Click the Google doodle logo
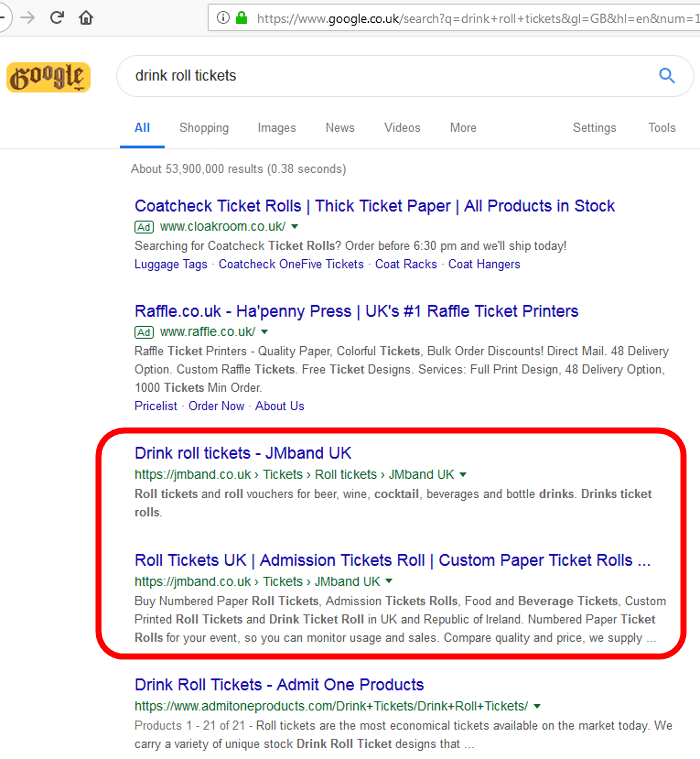 click(x=48, y=77)
